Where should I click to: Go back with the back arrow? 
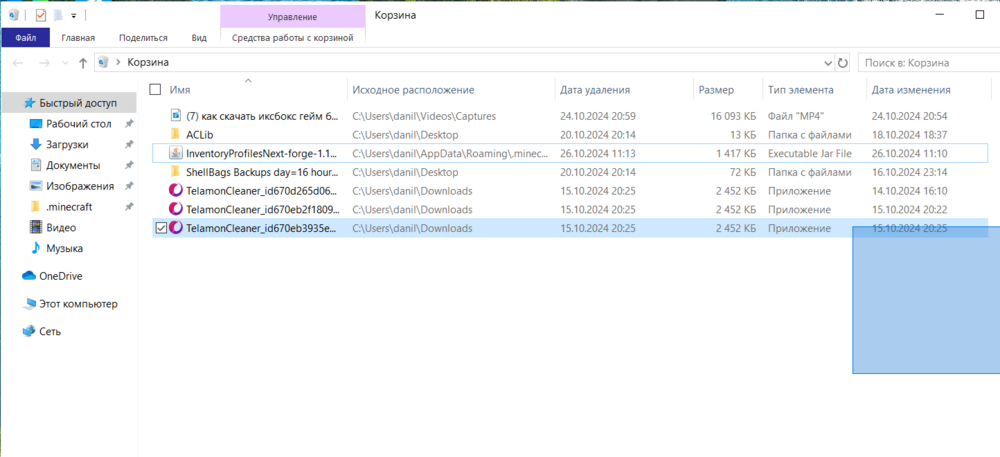pos(18,63)
